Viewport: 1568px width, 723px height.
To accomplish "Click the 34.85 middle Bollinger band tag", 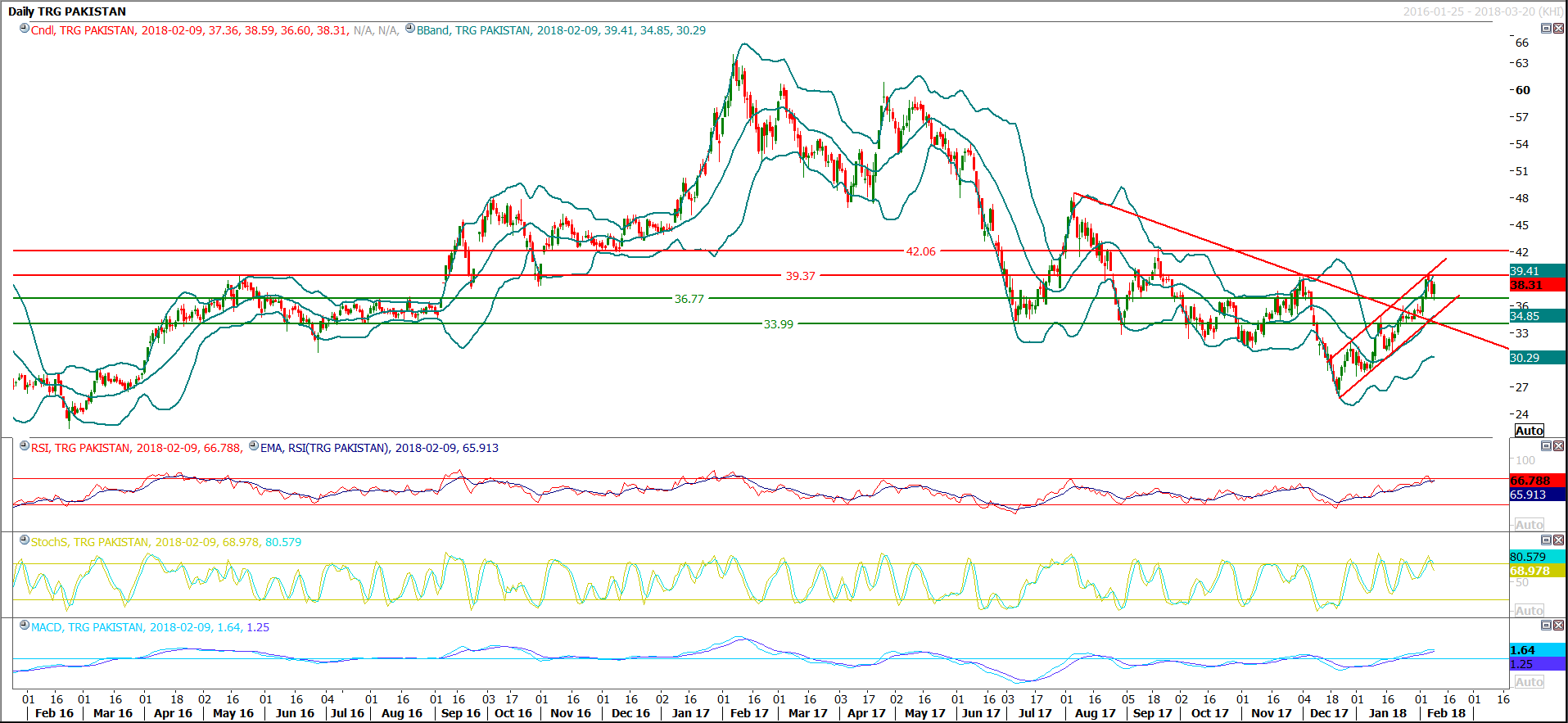I will [x=1537, y=316].
